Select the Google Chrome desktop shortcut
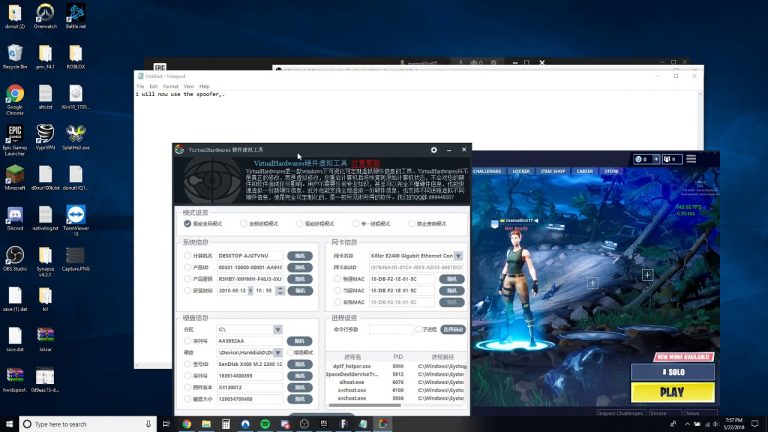 (x=15, y=99)
